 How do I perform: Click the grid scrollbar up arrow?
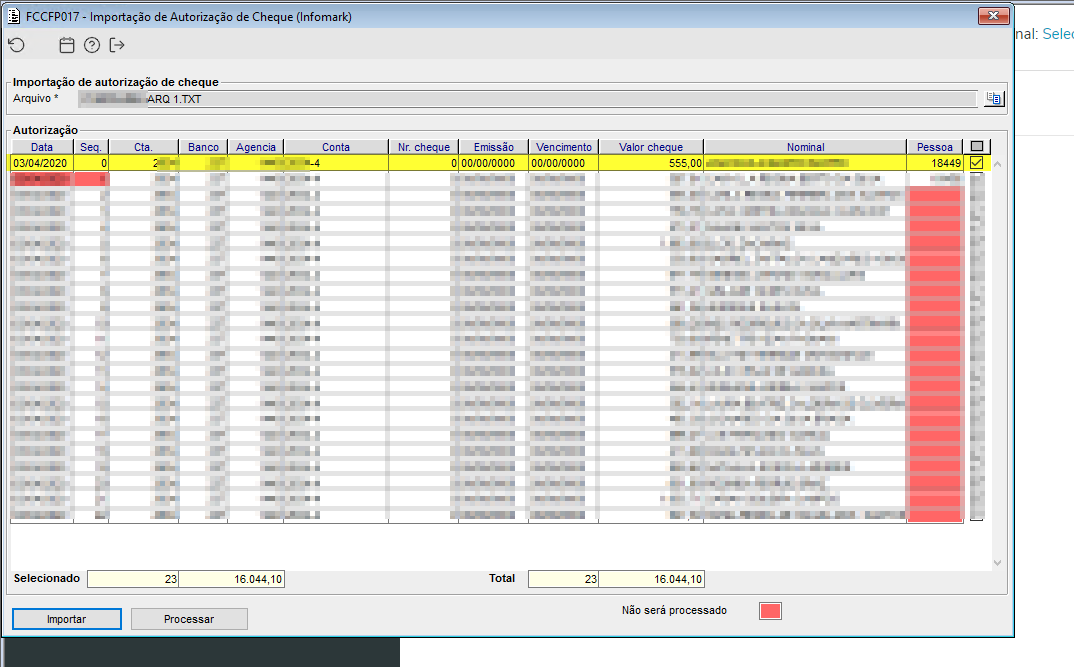point(997,164)
